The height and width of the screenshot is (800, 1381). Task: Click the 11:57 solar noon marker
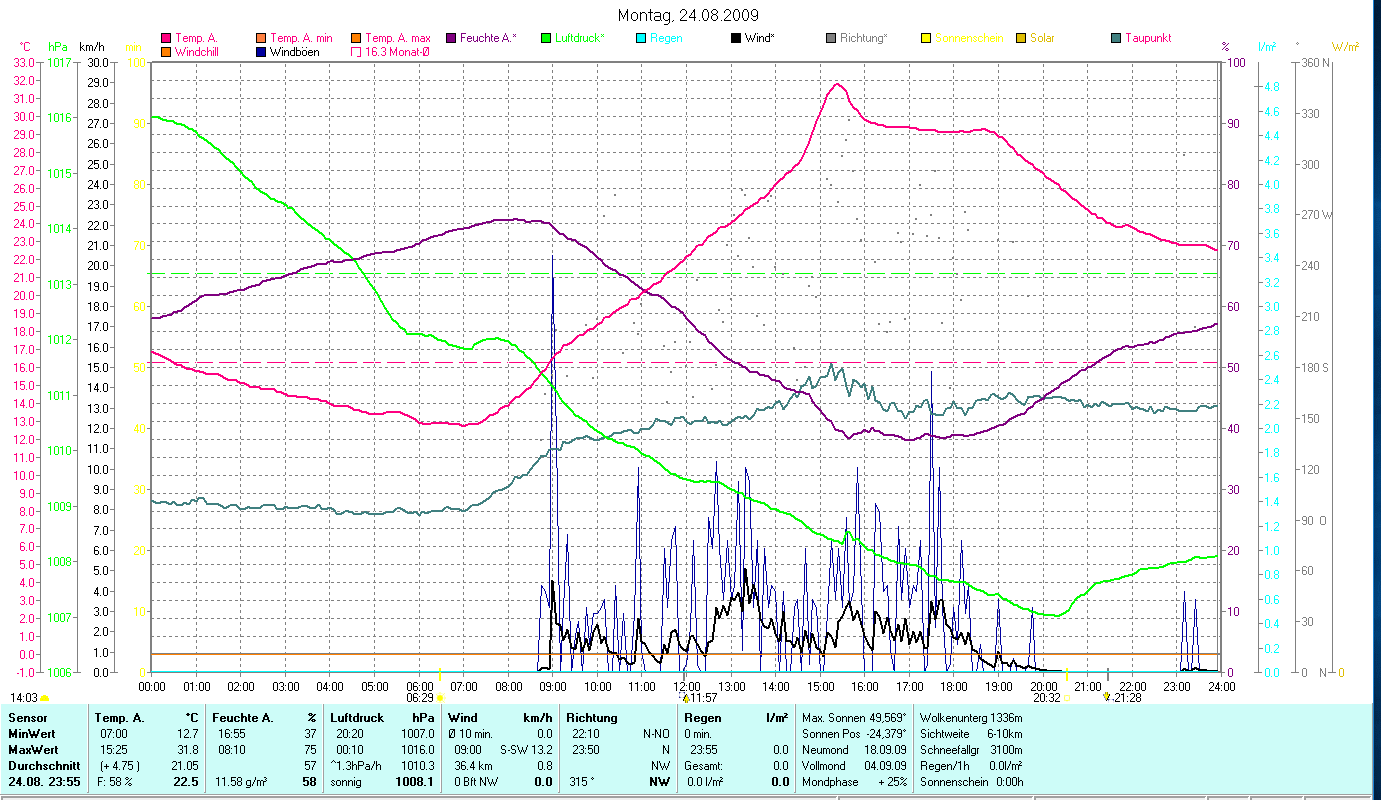pyautogui.click(x=702, y=697)
